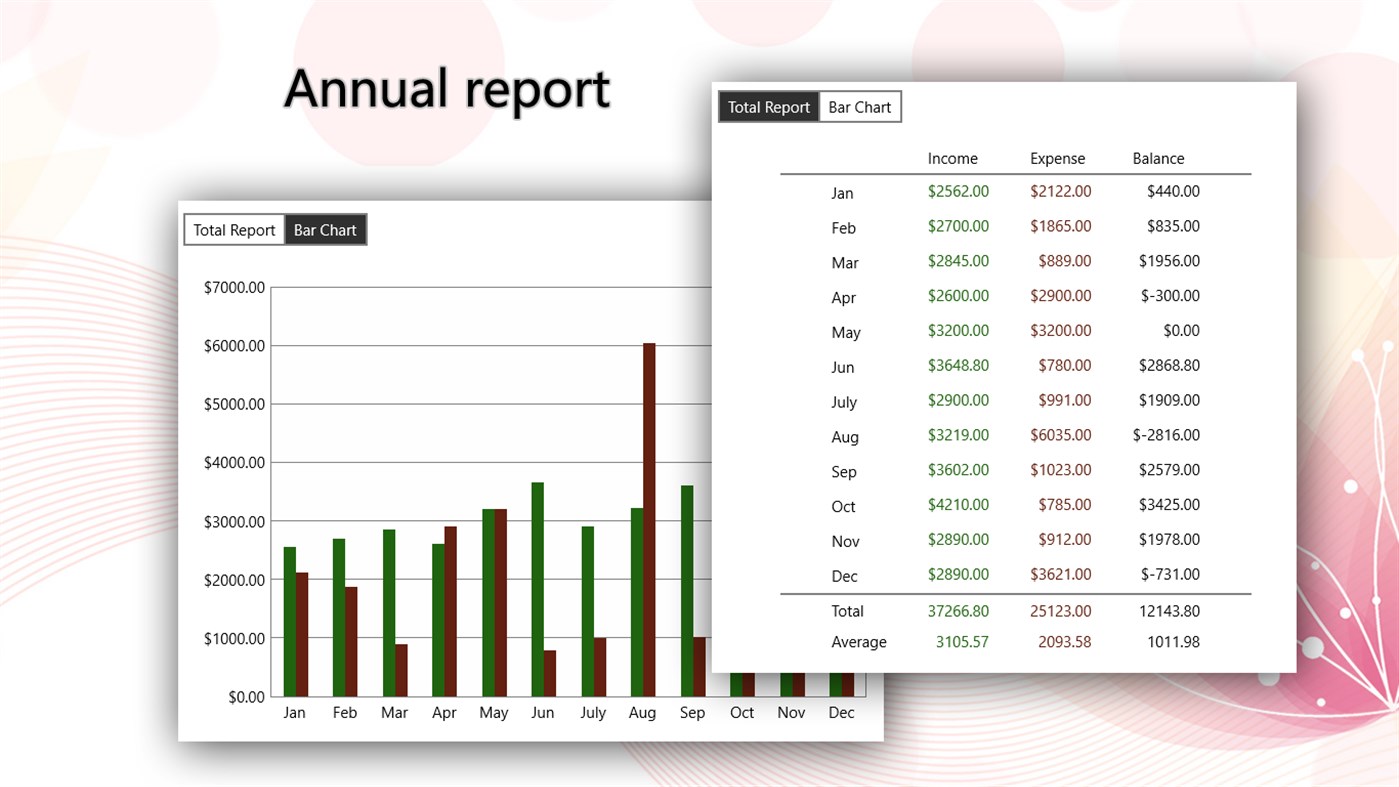This screenshot has height=787, width=1399.
Task: Click the Jan label on the chart x-axis
Action: [294, 712]
